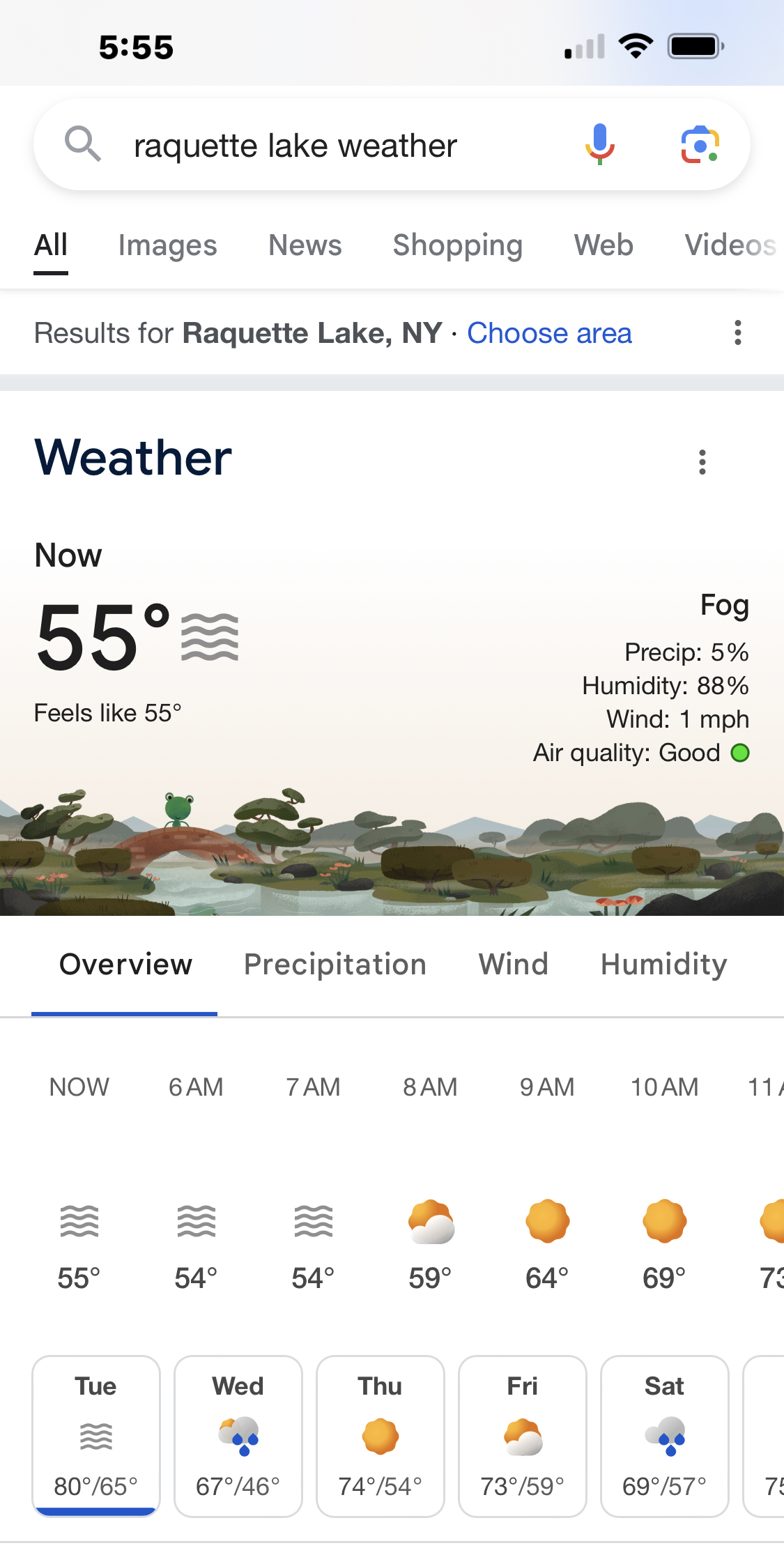This screenshot has height=1548, width=784.
Task: Open three-dot menu beside Choose area
Action: (x=737, y=333)
